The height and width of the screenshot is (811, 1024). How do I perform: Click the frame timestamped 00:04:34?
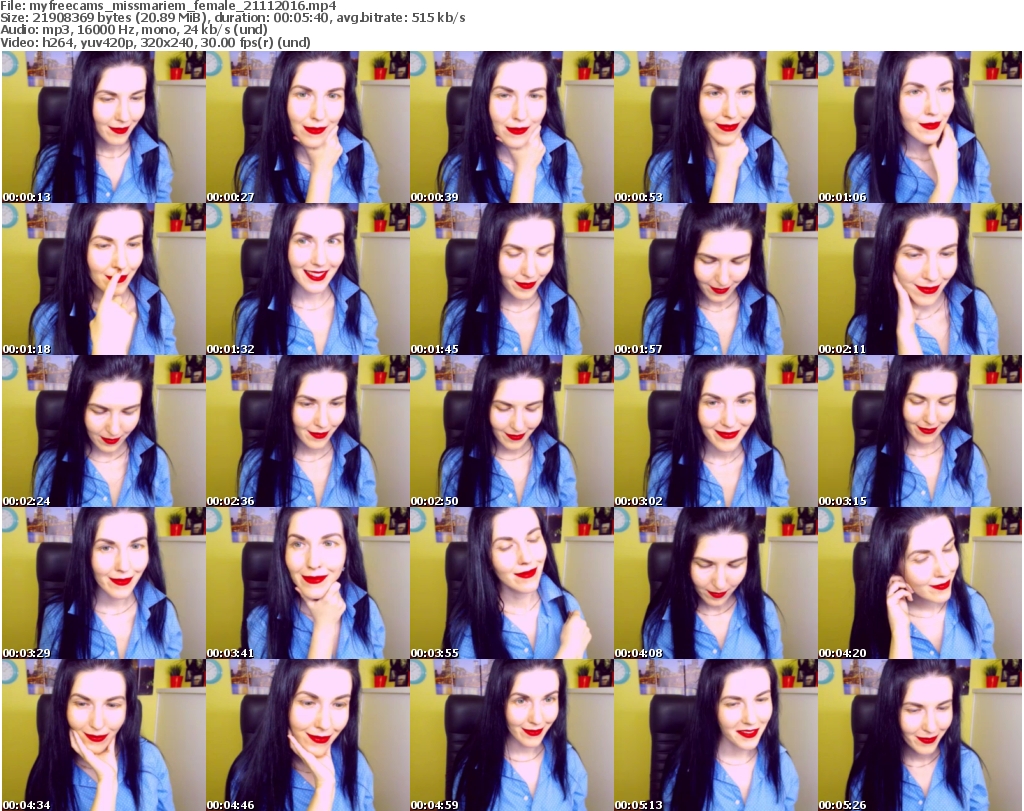pos(104,735)
